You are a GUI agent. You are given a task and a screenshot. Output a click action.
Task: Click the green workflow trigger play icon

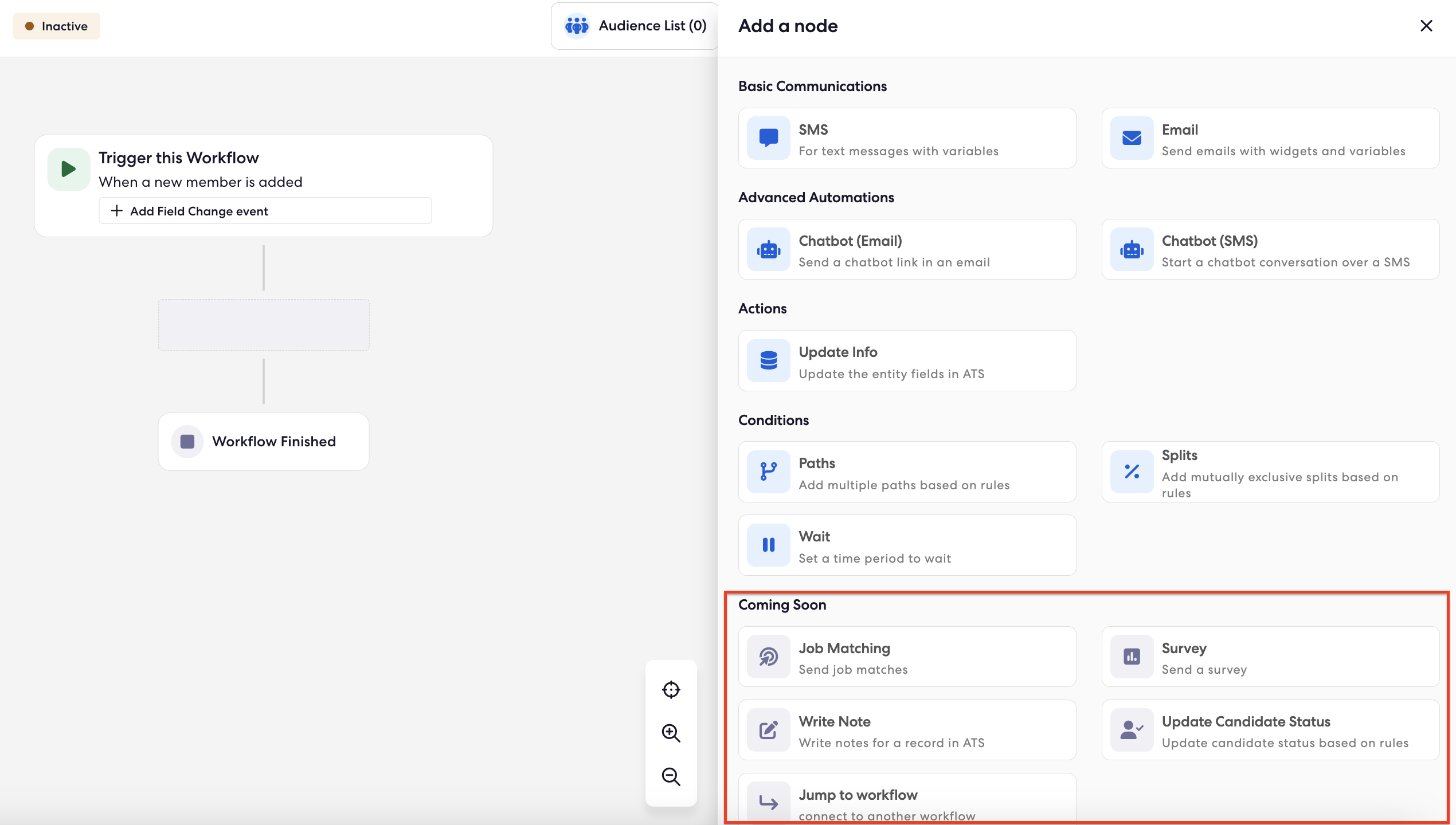68,168
